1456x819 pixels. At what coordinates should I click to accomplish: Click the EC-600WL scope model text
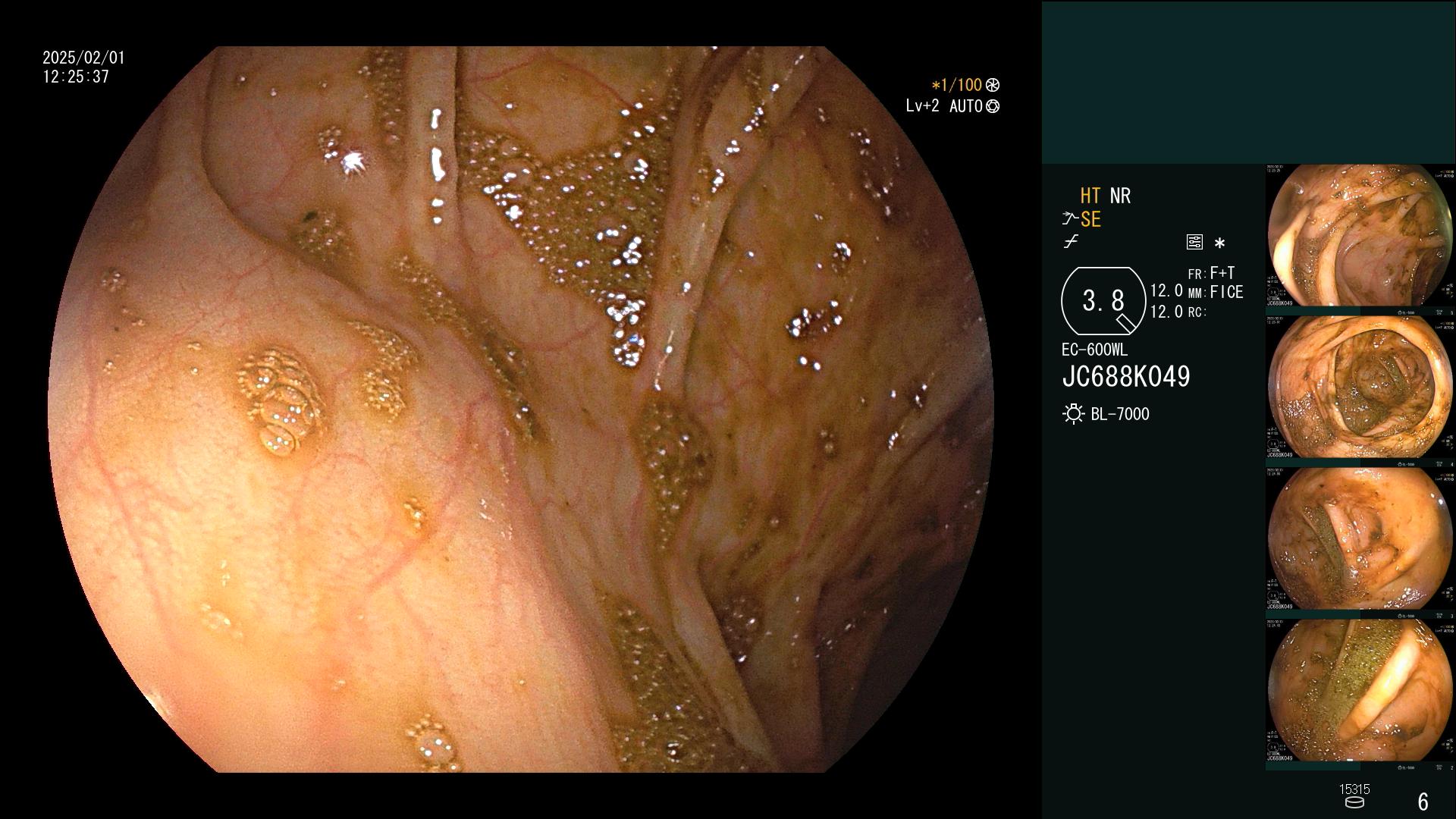(x=1094, y=350)
